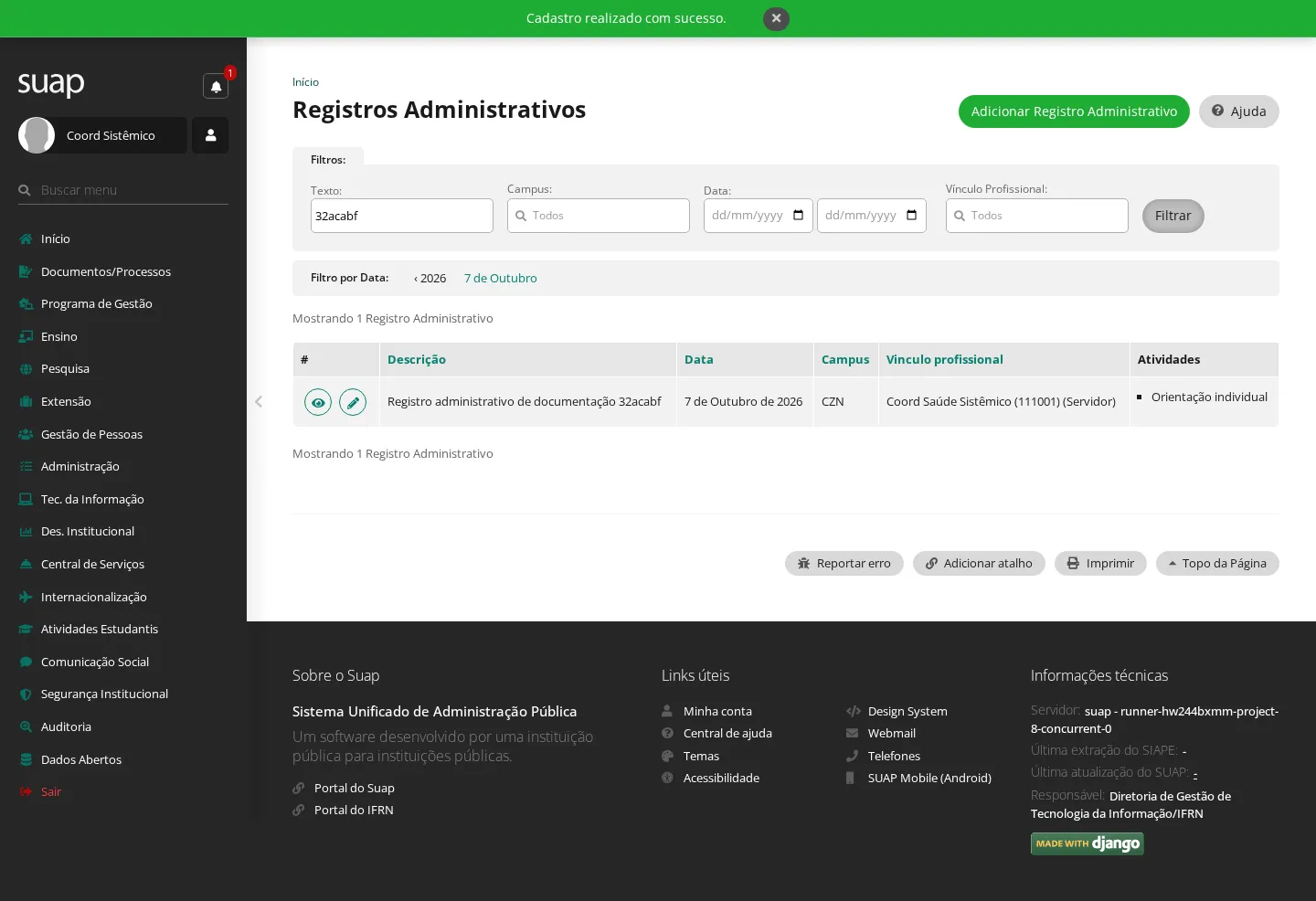Image resolution: width=1316 pixels, height=901 pixels.
Task: Click the Des. Institucional chart icon
Action: [x=26, y=532]
